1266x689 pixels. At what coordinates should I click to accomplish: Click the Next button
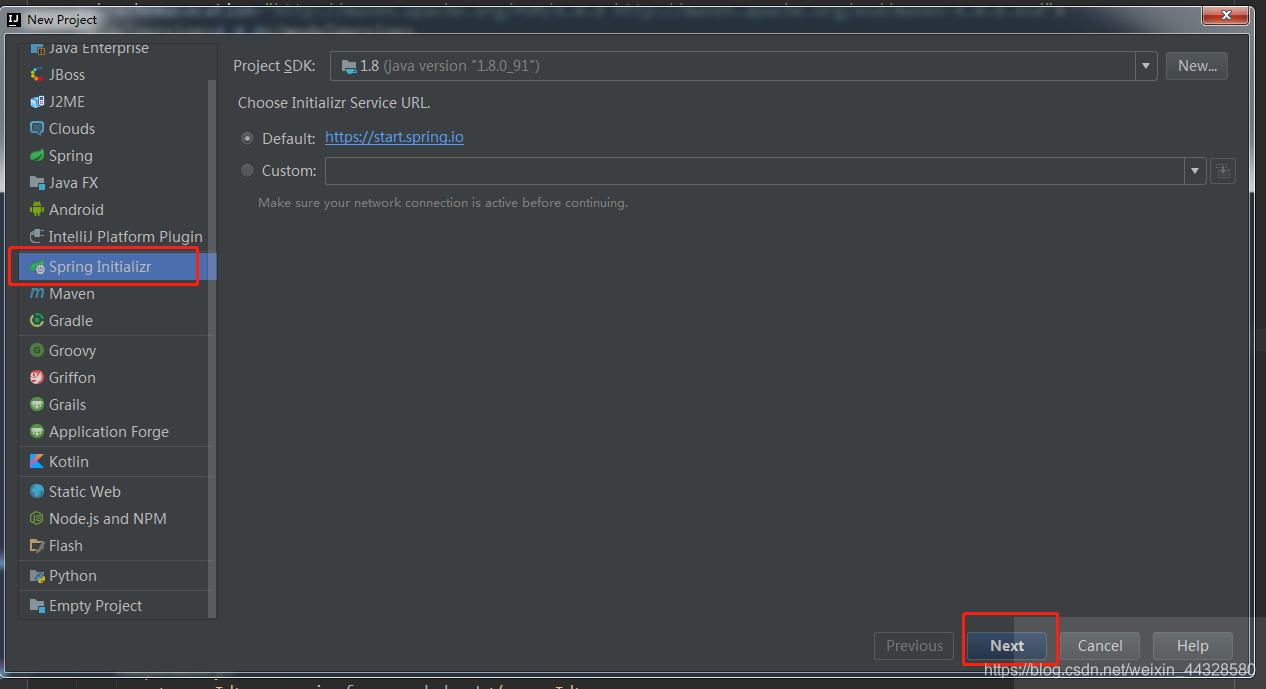[1007, 646]
